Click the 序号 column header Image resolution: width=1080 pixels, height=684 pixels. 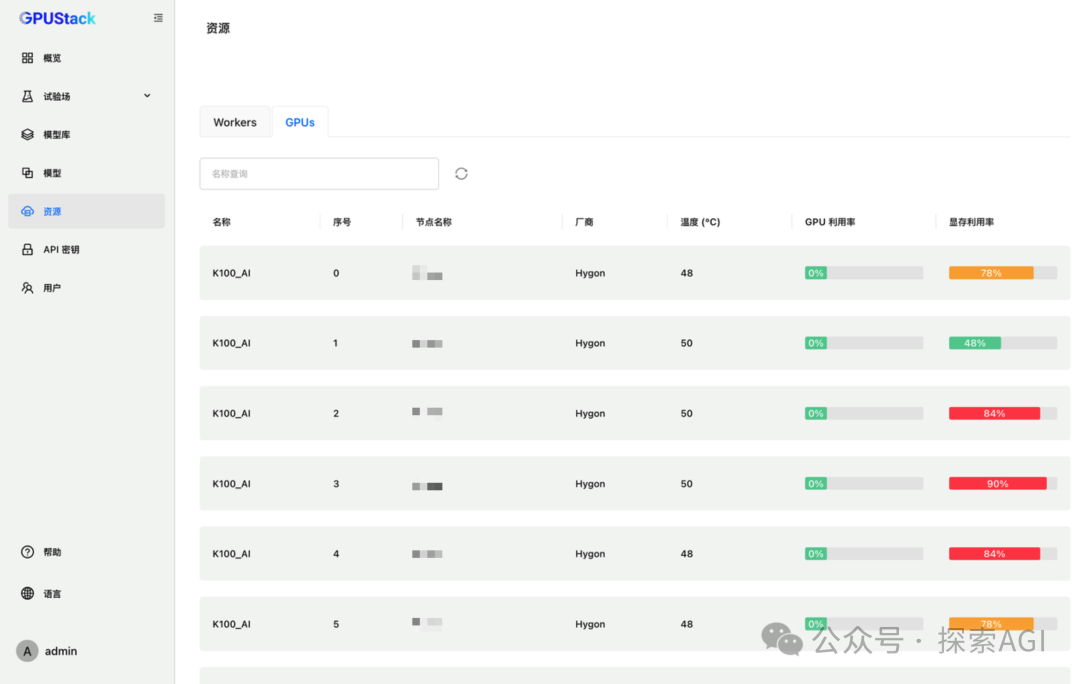(342, 222)
